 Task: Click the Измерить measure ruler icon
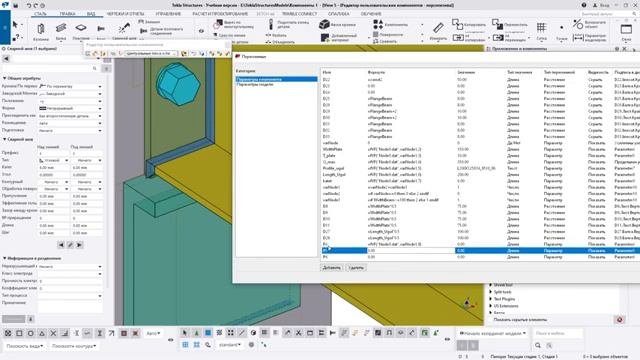438,28
